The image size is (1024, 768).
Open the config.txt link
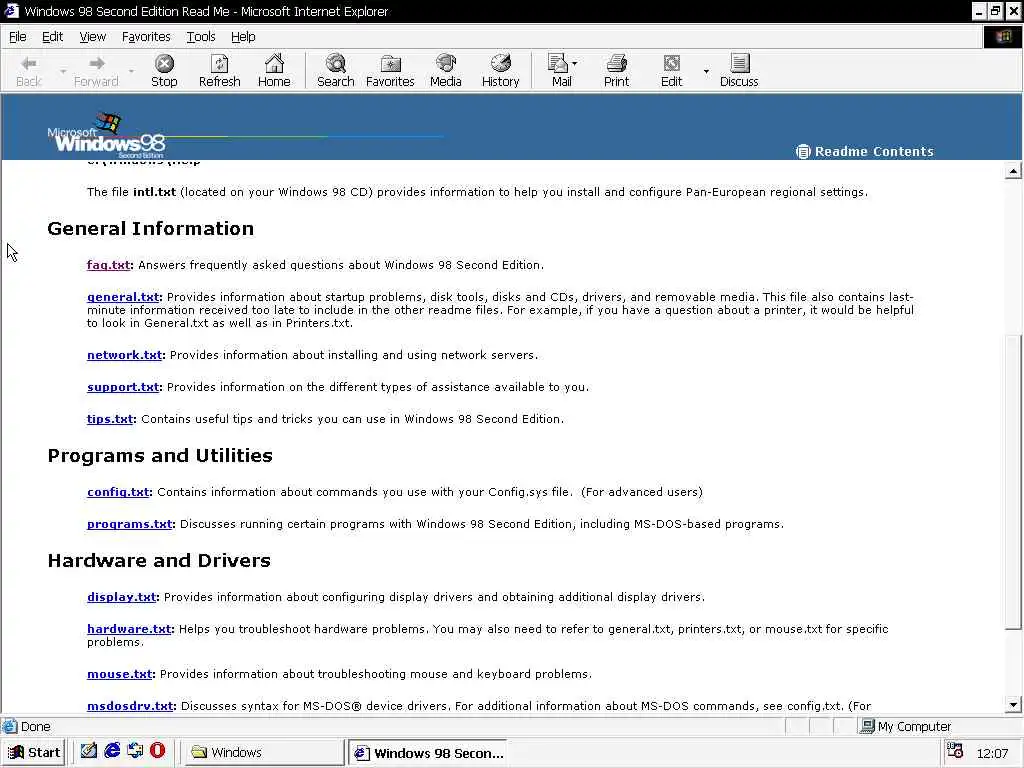(x=118, y=492)
